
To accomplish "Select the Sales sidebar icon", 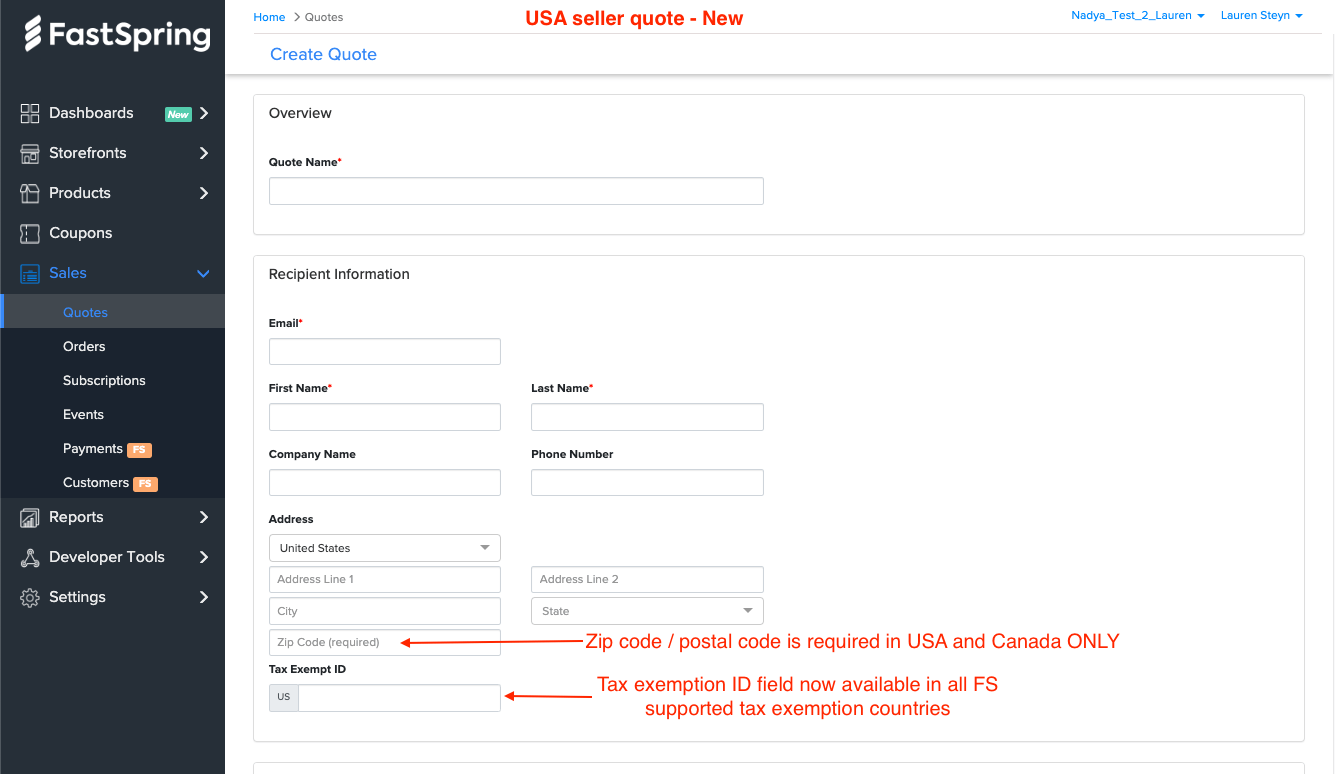I will [28, 273].
